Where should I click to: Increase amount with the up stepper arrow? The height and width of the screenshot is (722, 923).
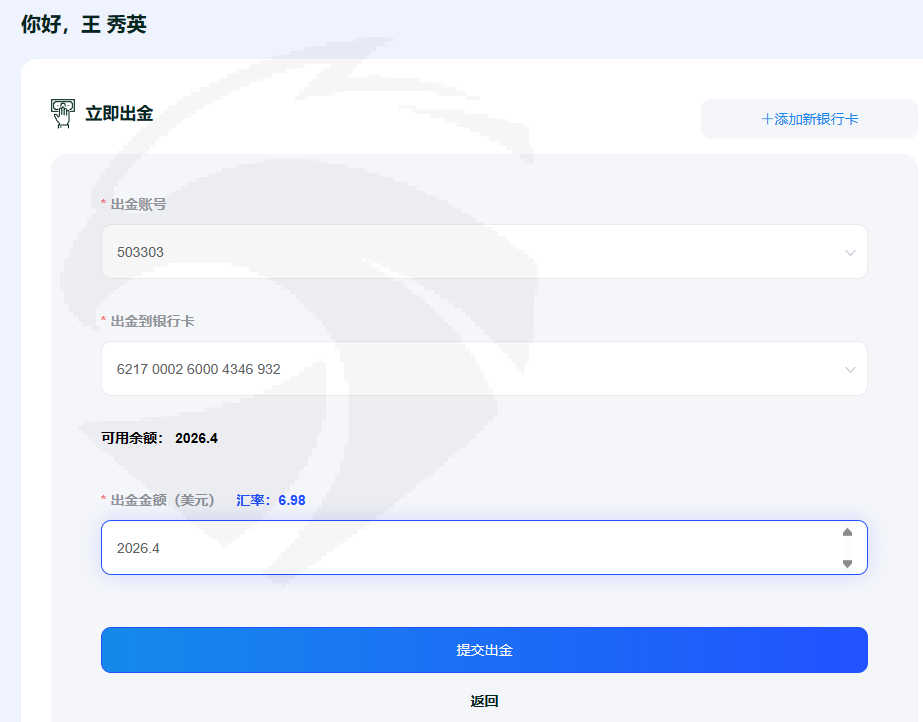(x=847, y=533)
